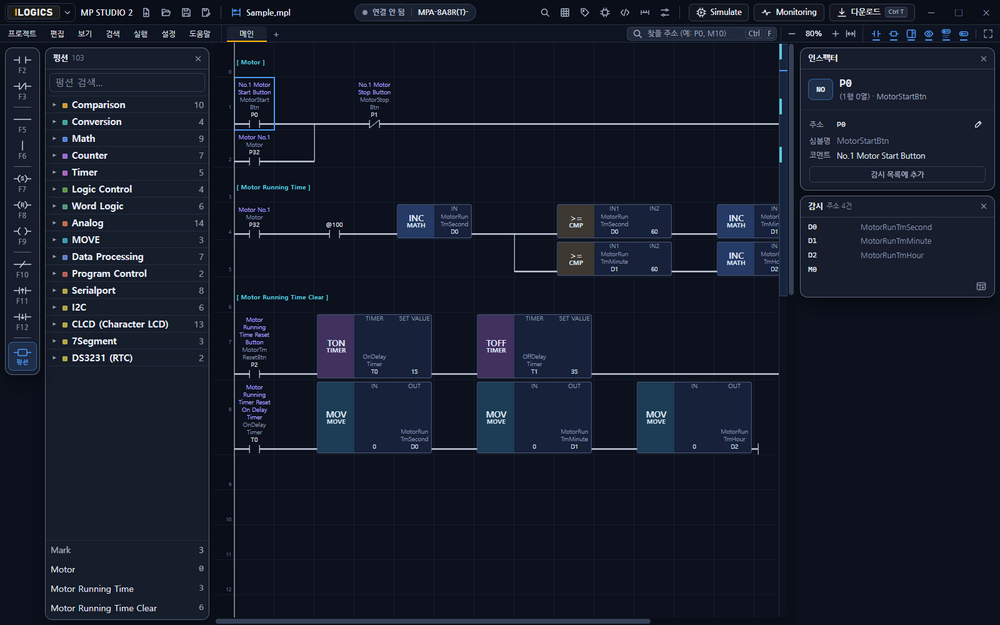
Task: Open the code view icon
Action: tap(625, 12)
